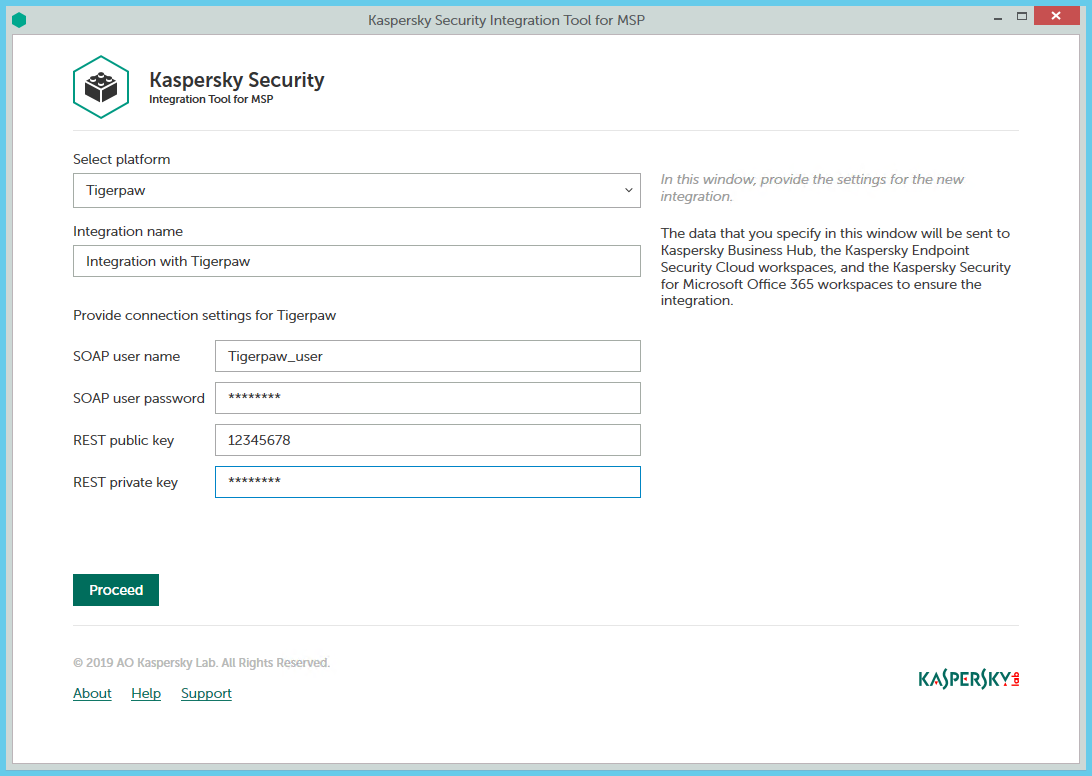Open the Support link
1092x776 pixels.
[x=206, y=693]
